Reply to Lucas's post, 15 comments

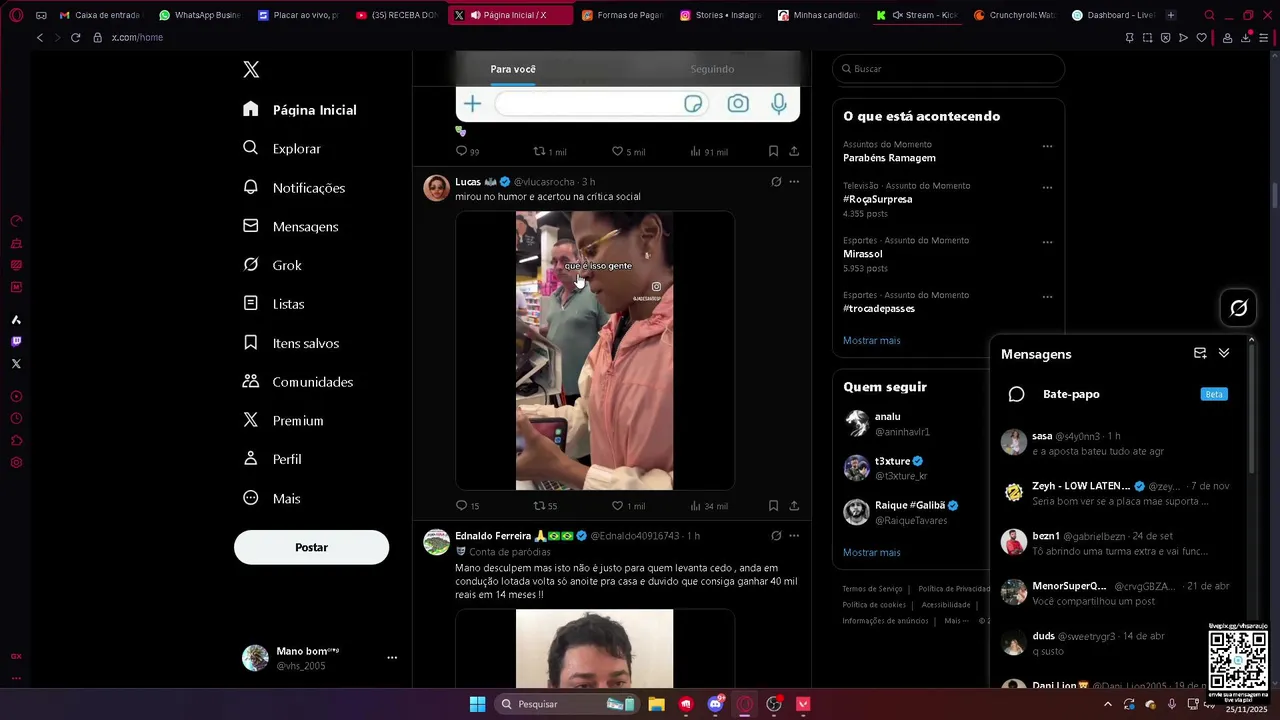coord(467,506)
